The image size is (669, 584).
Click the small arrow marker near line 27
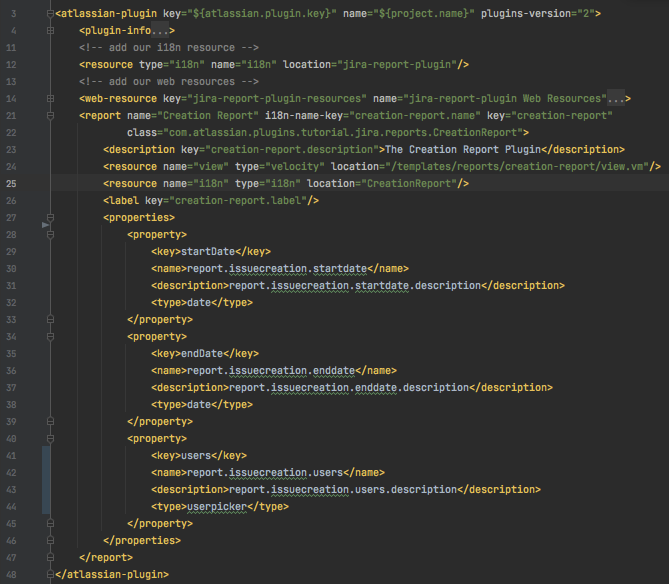tap(45, 225)
